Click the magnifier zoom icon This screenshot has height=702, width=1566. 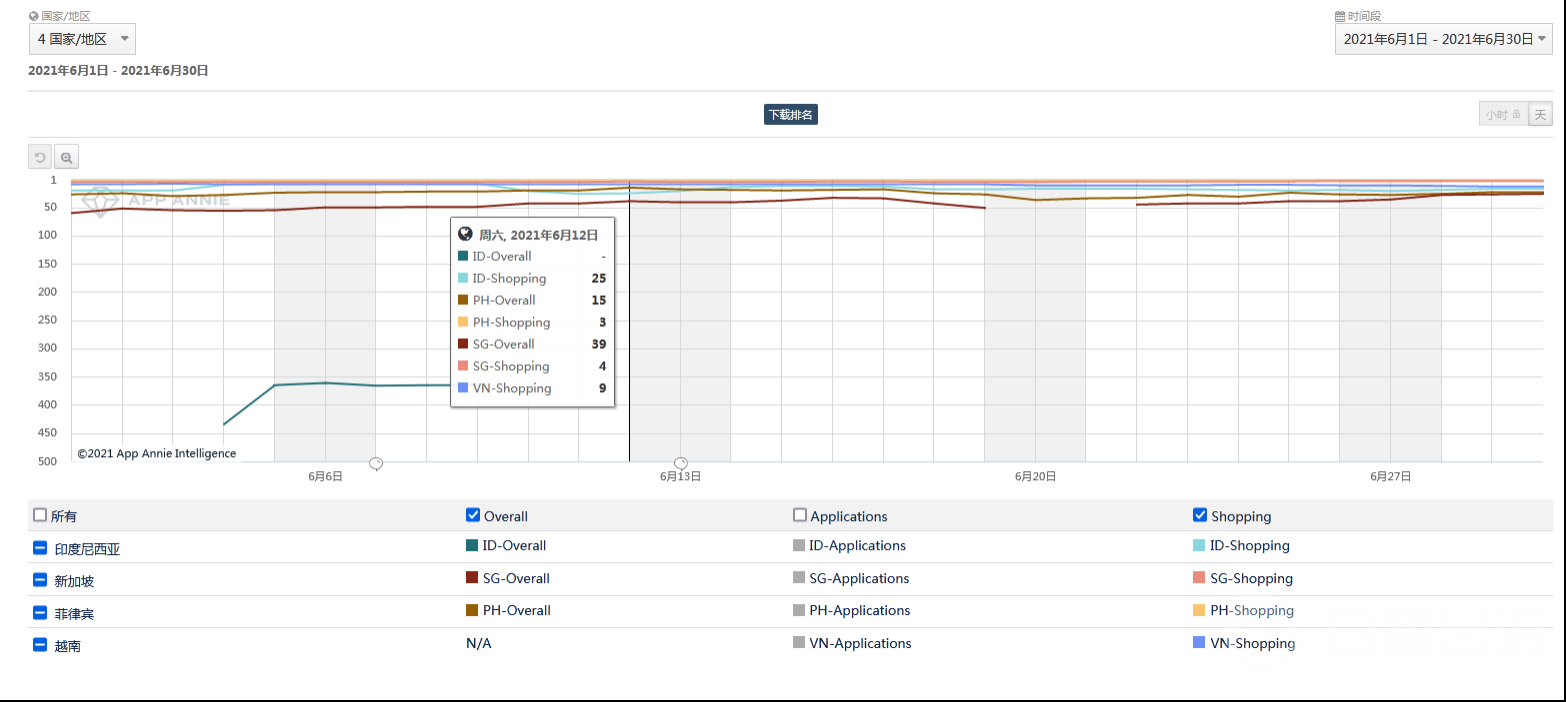tap(66, 157)
